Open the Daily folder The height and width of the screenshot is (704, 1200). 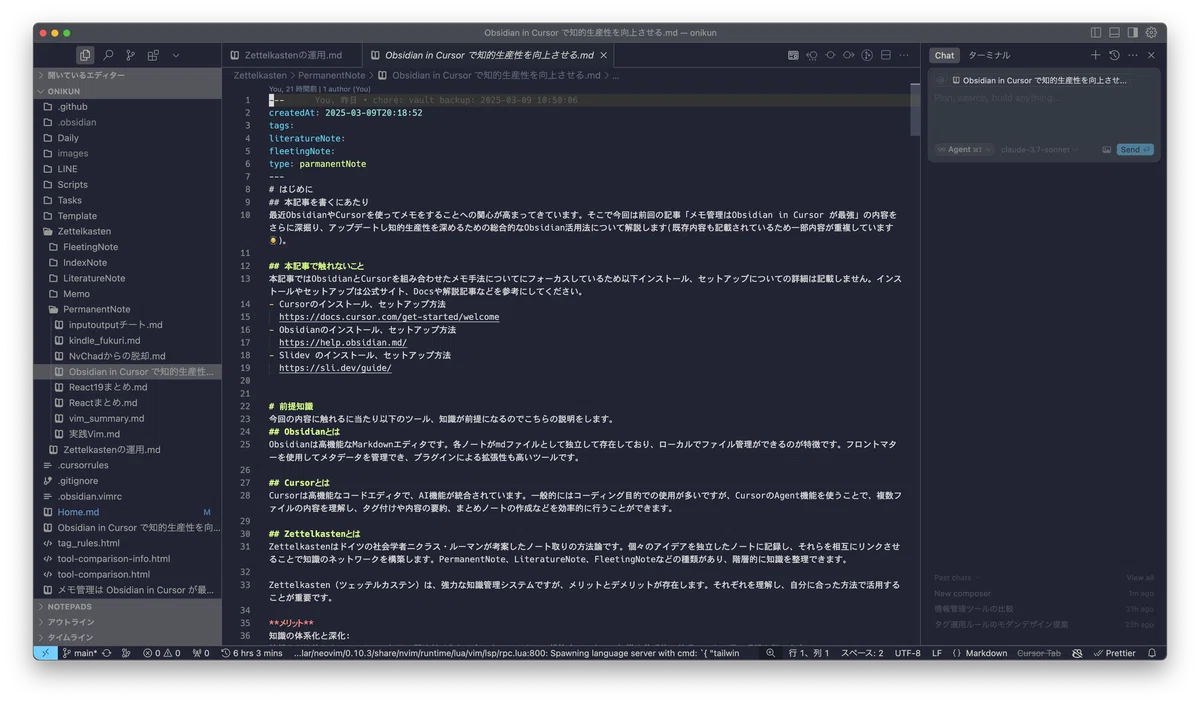point(127,138)
